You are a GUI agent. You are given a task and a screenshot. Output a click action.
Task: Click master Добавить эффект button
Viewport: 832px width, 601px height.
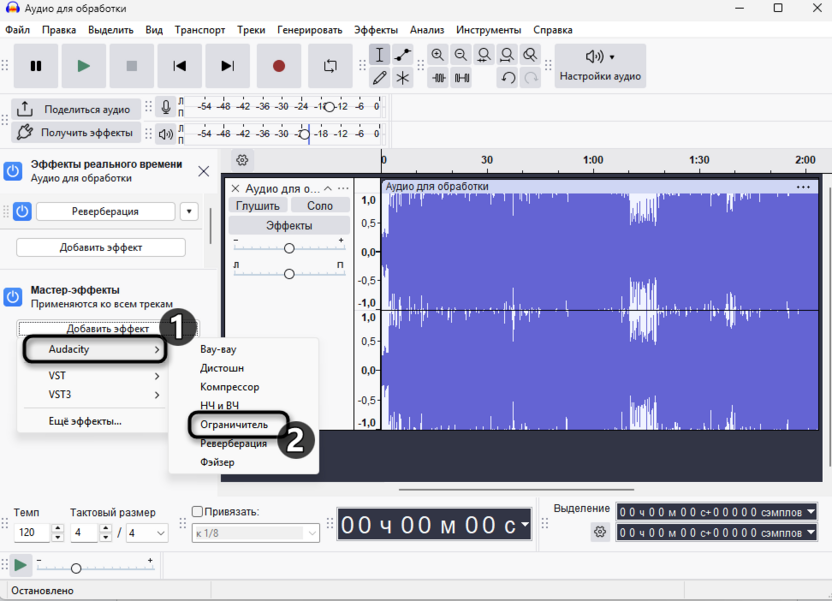tap(108, 329)
